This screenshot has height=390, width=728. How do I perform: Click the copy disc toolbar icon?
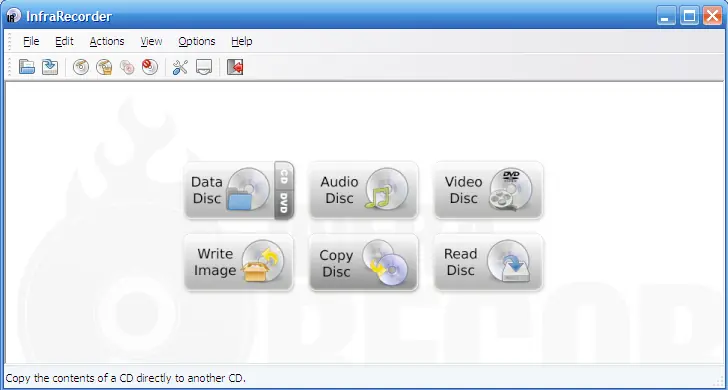pyautogui.click(x=127, y=67)
